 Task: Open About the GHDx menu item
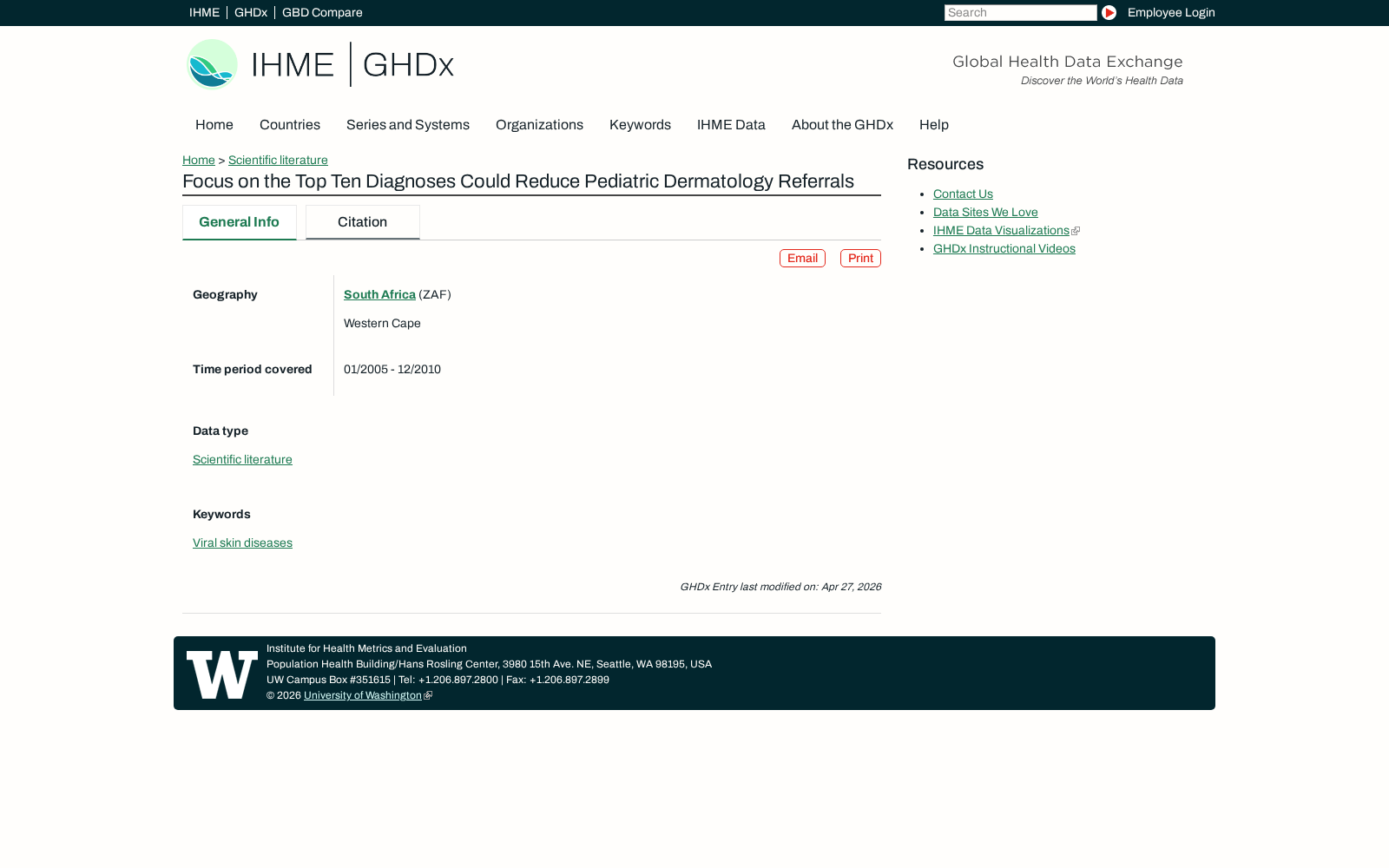point(842,125)
